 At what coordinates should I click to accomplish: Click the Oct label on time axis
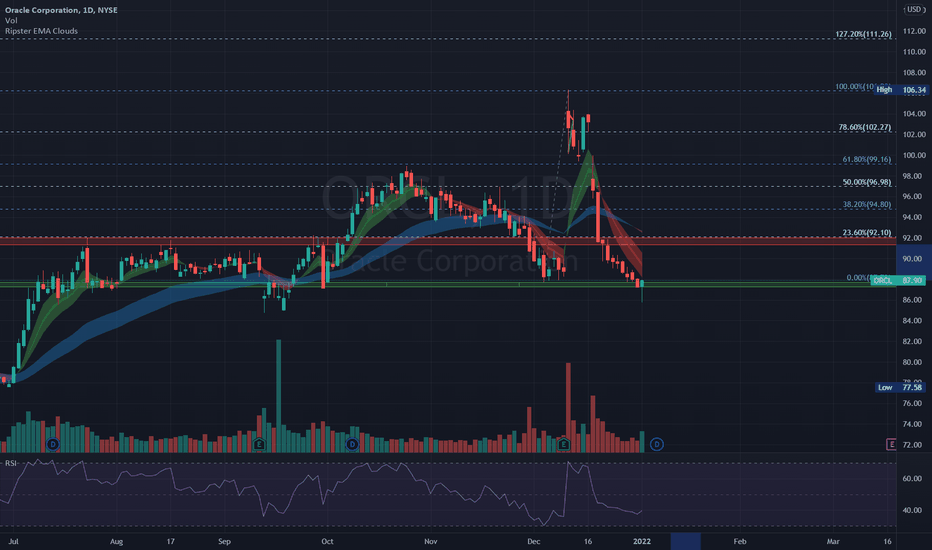327,541
